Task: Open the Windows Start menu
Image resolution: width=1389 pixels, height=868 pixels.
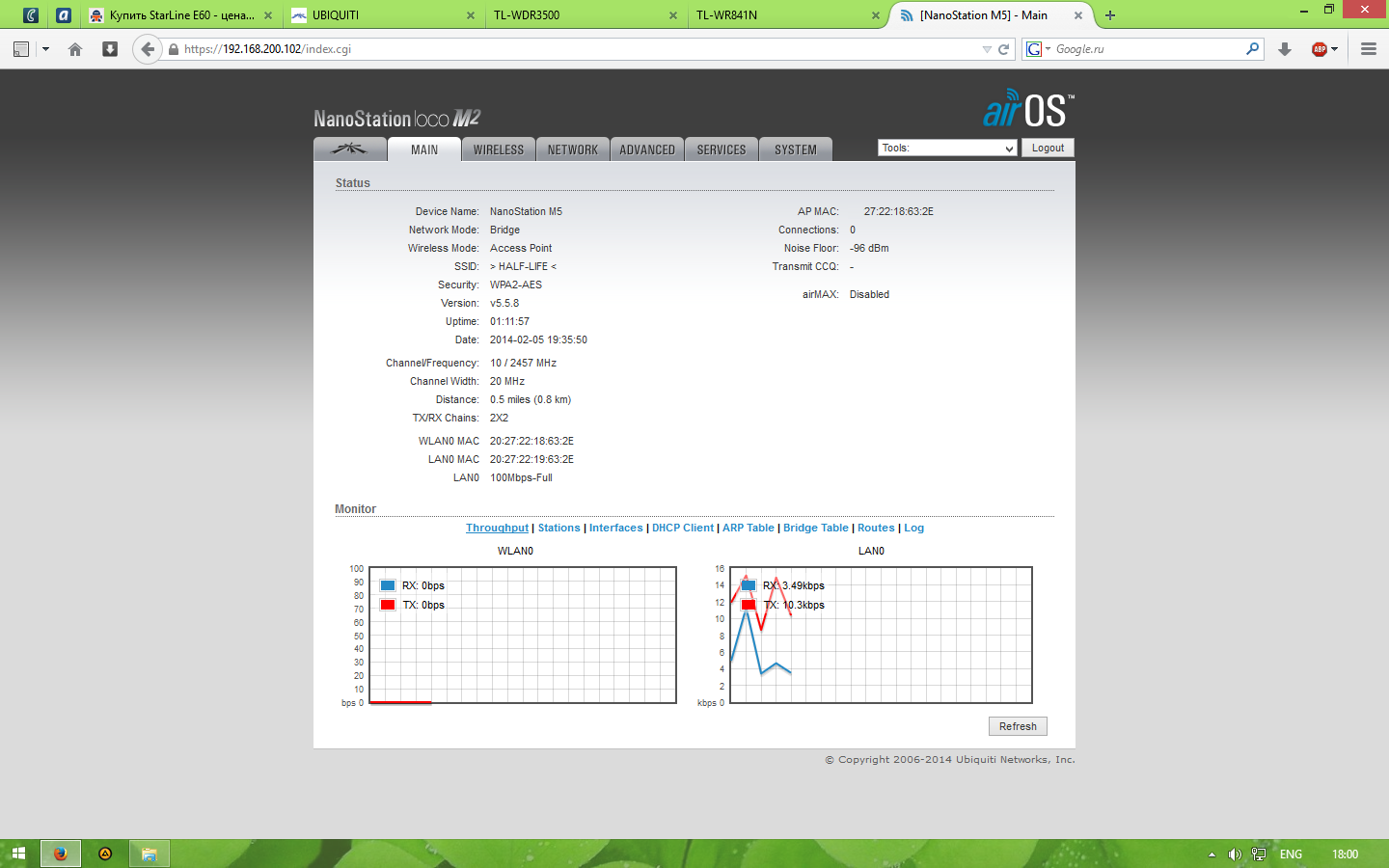Action: [18, 854]
